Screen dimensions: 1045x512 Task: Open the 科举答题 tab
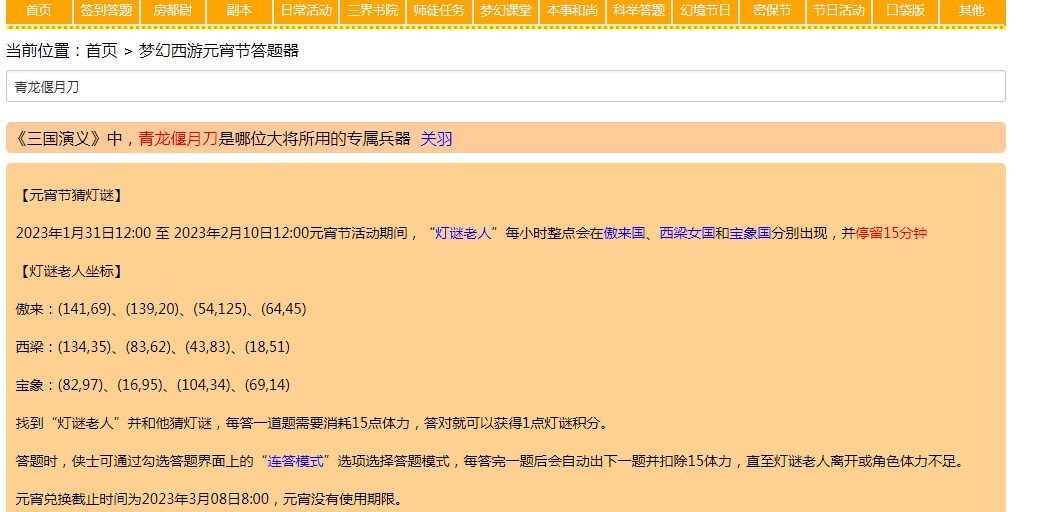pos(639,11)
